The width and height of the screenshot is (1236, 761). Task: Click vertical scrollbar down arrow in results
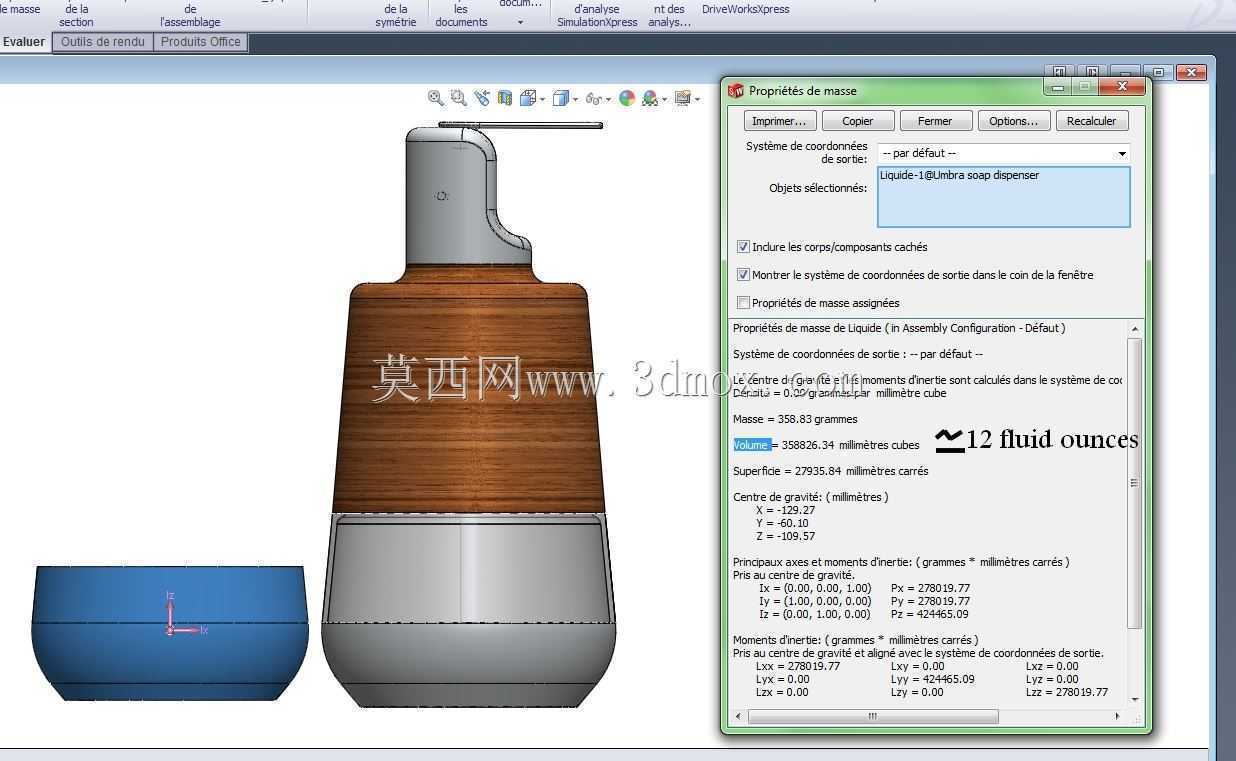coord(1135,699)
